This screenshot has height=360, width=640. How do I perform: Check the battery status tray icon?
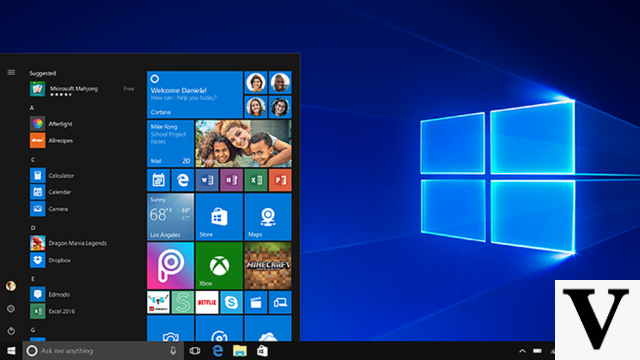click(x=538, y=351)
